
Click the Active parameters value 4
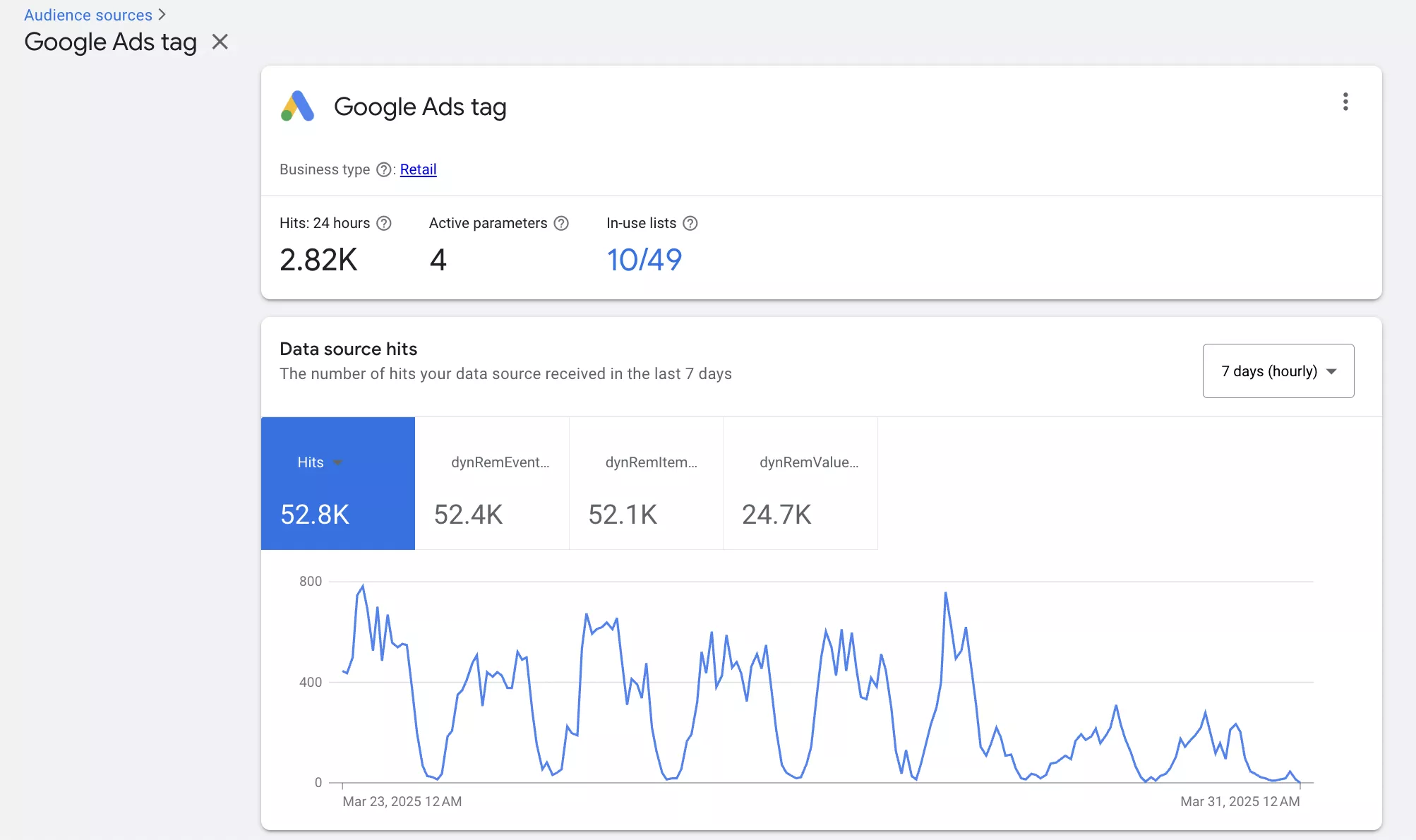coord(438,260)
